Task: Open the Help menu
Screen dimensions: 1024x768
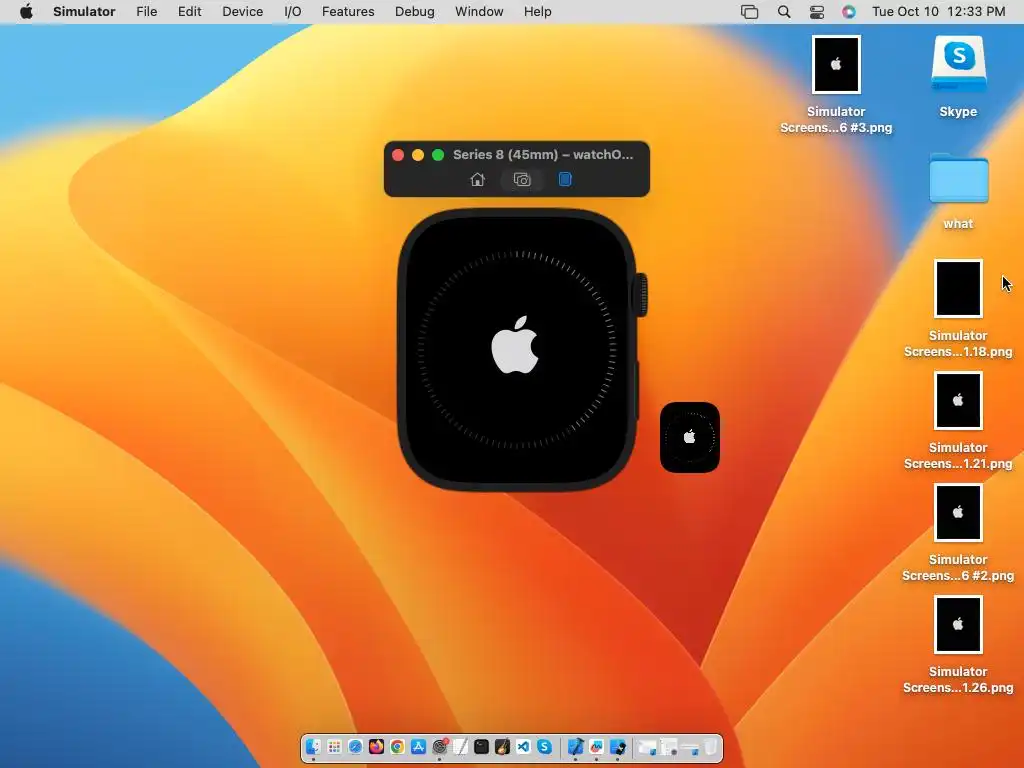Action: pos(537,12)
